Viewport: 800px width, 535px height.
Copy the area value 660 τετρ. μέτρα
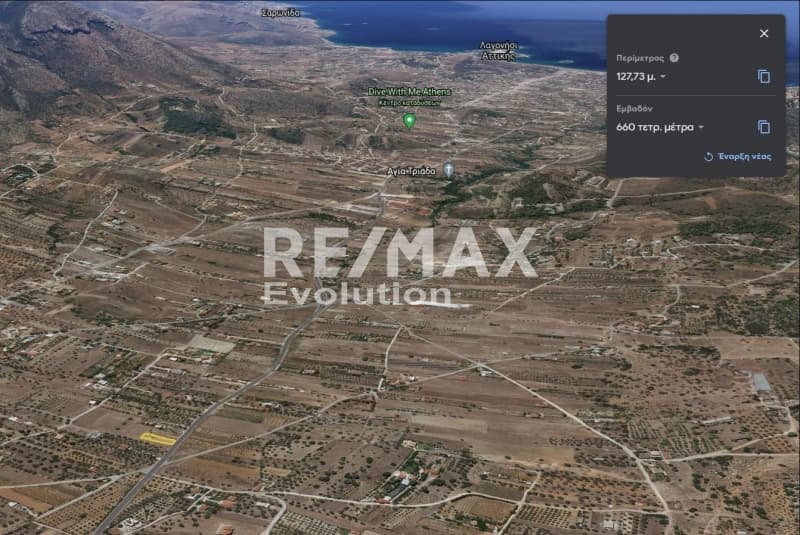click(764, 127)
